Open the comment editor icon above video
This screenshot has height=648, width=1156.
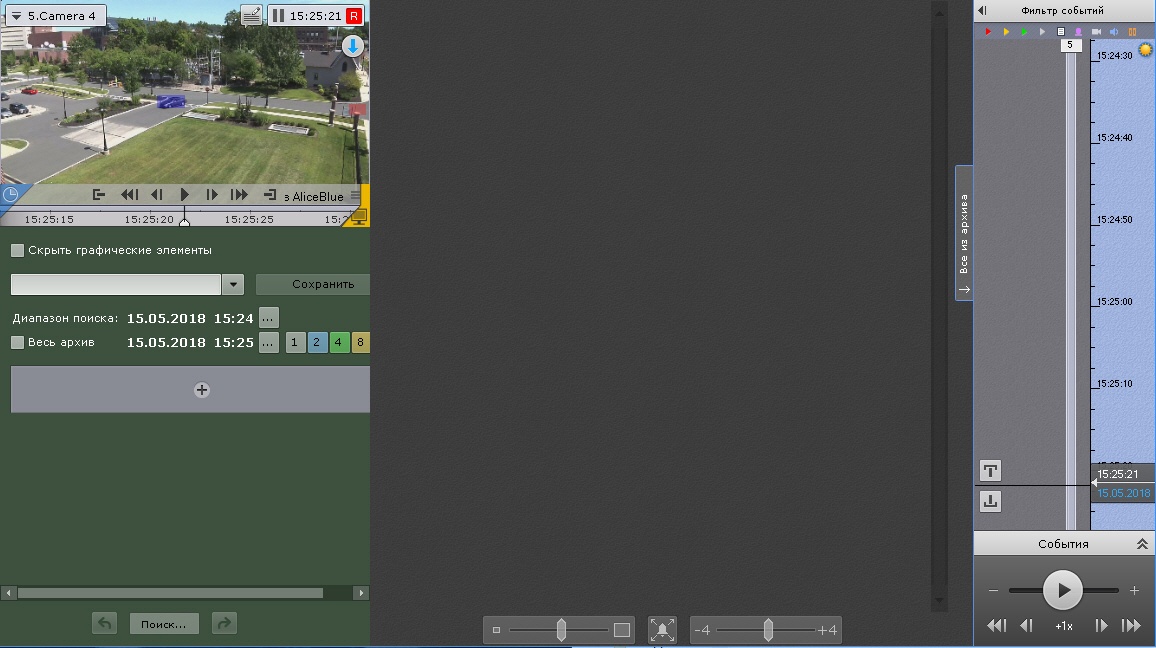point(251,16)
